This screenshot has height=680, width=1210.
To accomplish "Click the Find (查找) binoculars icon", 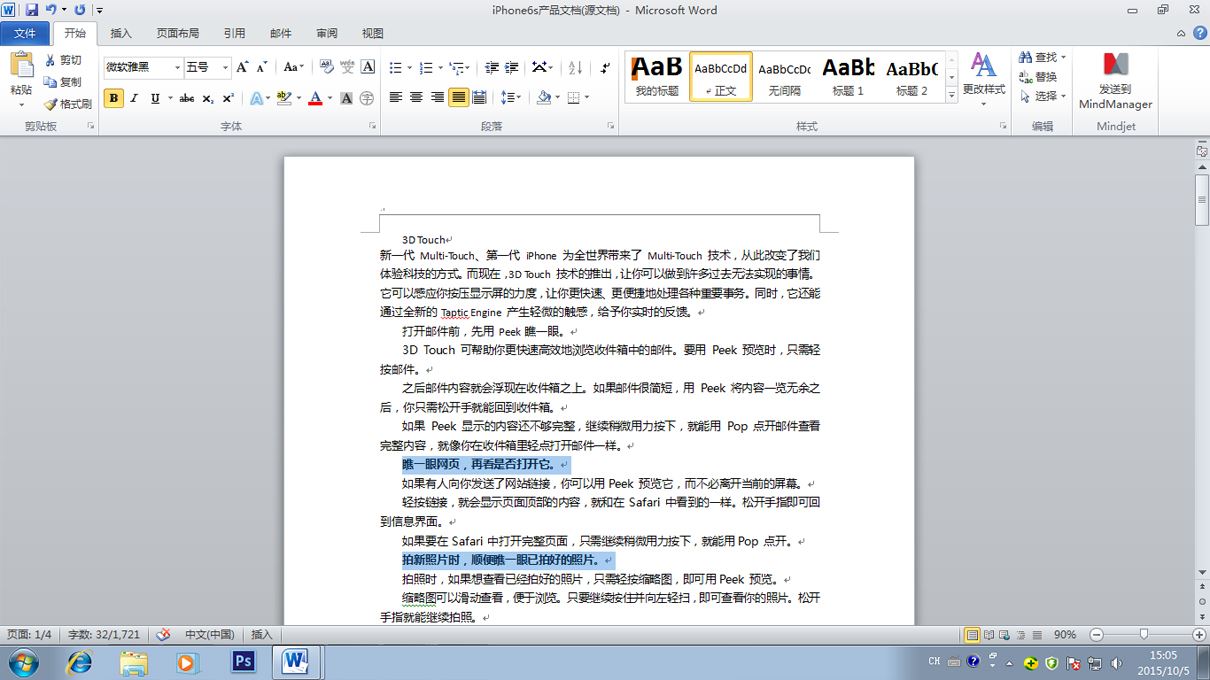I will (1026, 57).
